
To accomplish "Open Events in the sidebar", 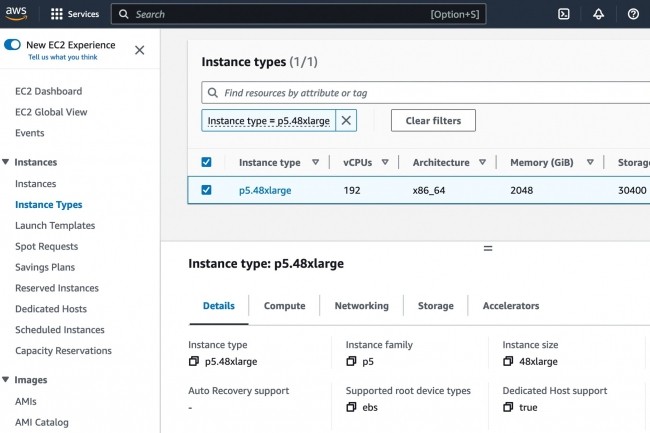I will (29, 133).
